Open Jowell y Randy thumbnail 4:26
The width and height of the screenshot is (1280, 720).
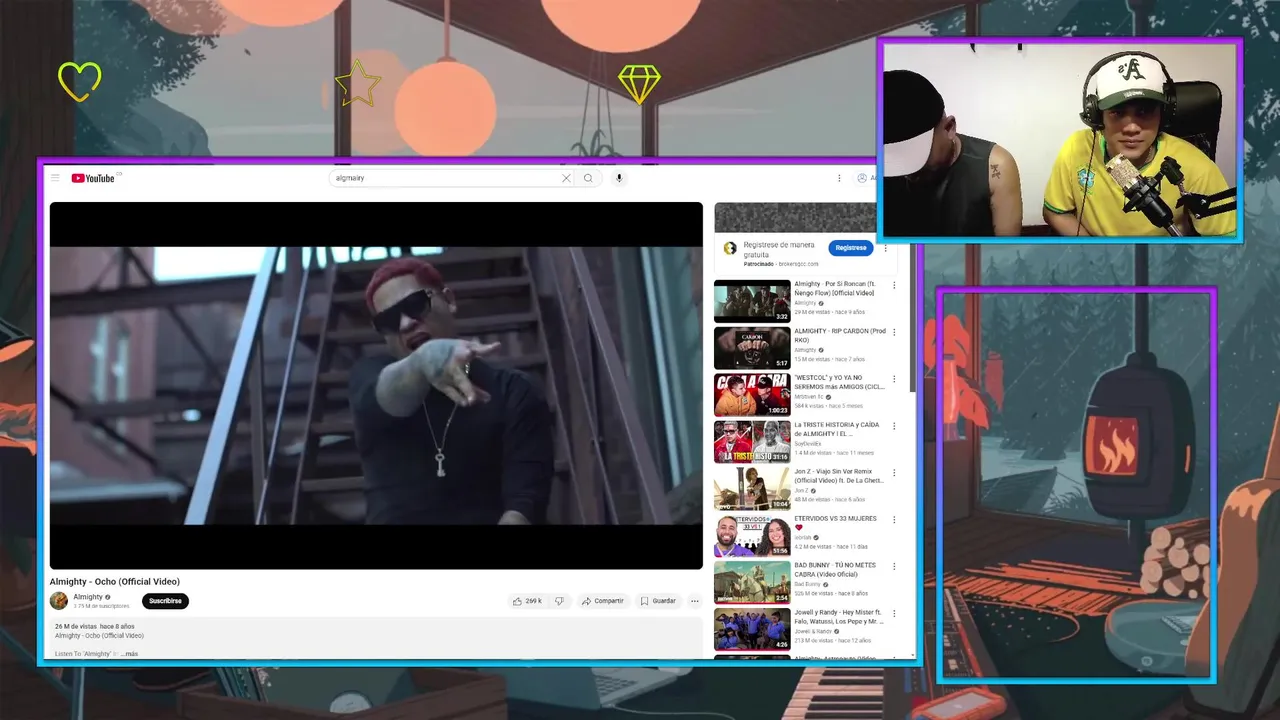752,629
